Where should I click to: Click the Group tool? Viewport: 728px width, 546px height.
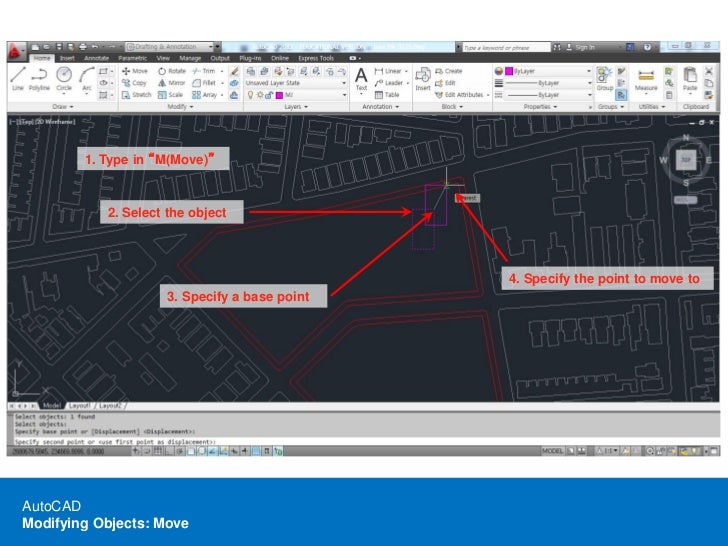604,78
